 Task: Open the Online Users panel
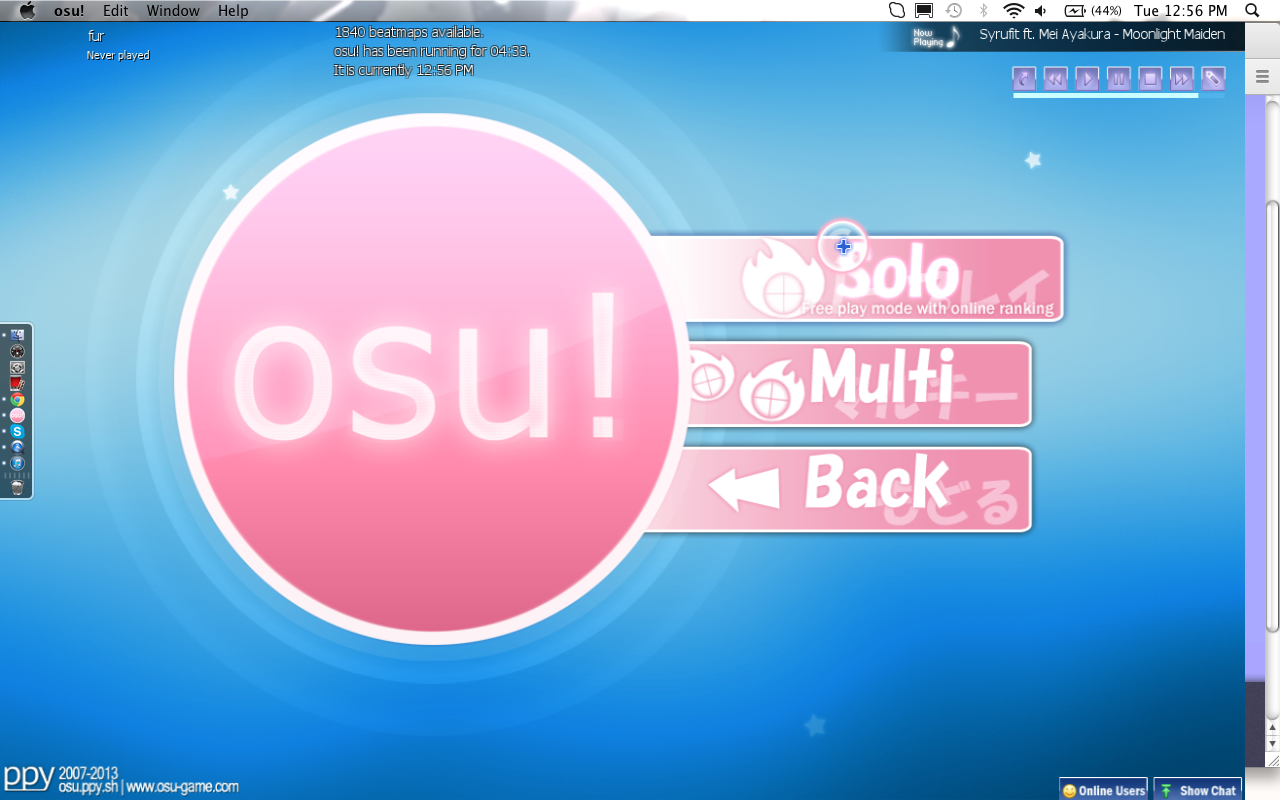1104,790
